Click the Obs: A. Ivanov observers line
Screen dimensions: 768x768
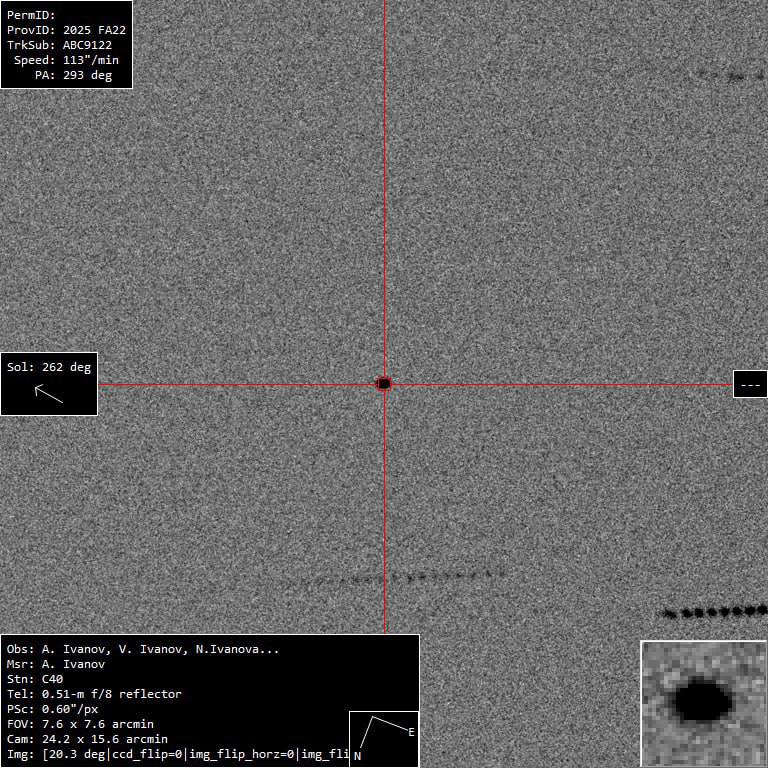tap(143, 649)
